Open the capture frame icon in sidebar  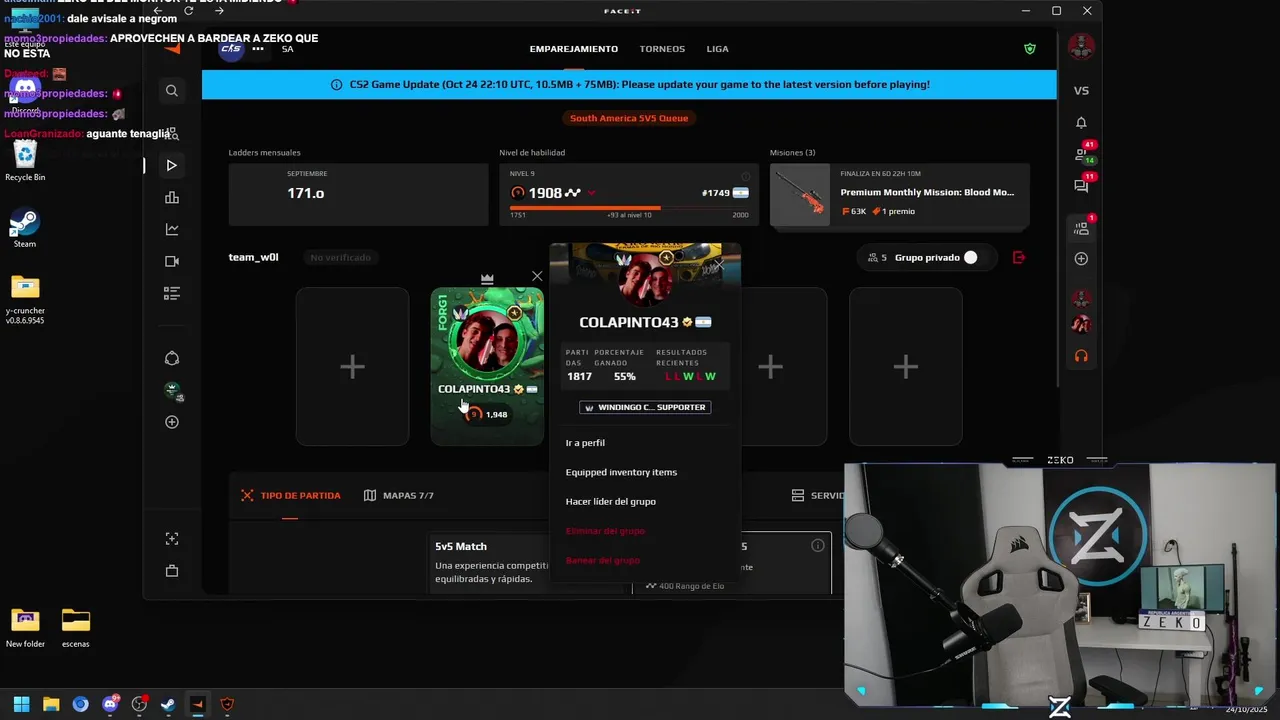(x=172, y=539)
